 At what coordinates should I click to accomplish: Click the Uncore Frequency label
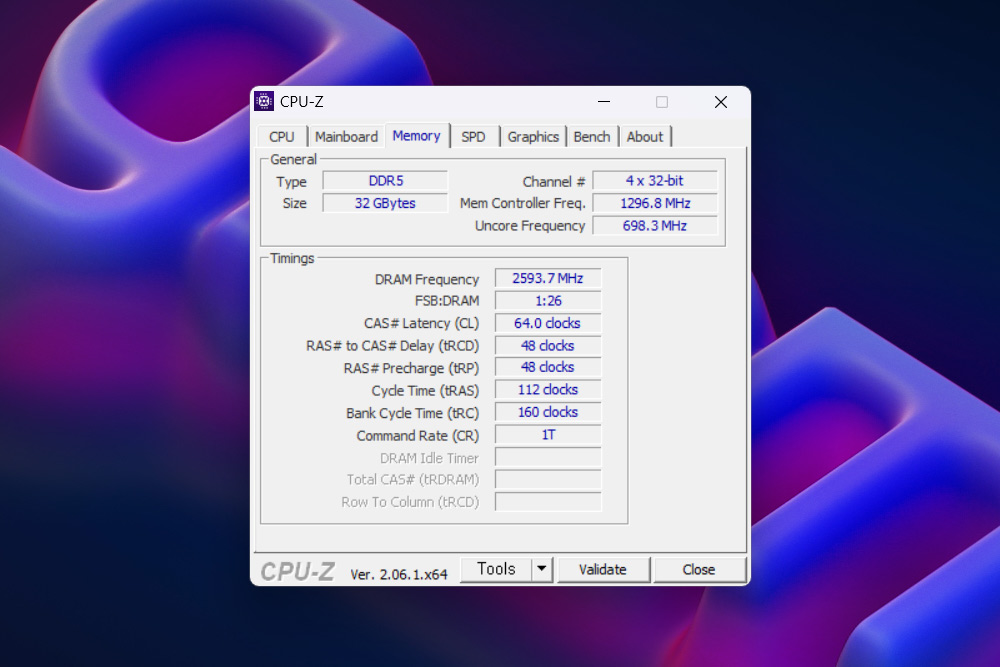point(529,226)
